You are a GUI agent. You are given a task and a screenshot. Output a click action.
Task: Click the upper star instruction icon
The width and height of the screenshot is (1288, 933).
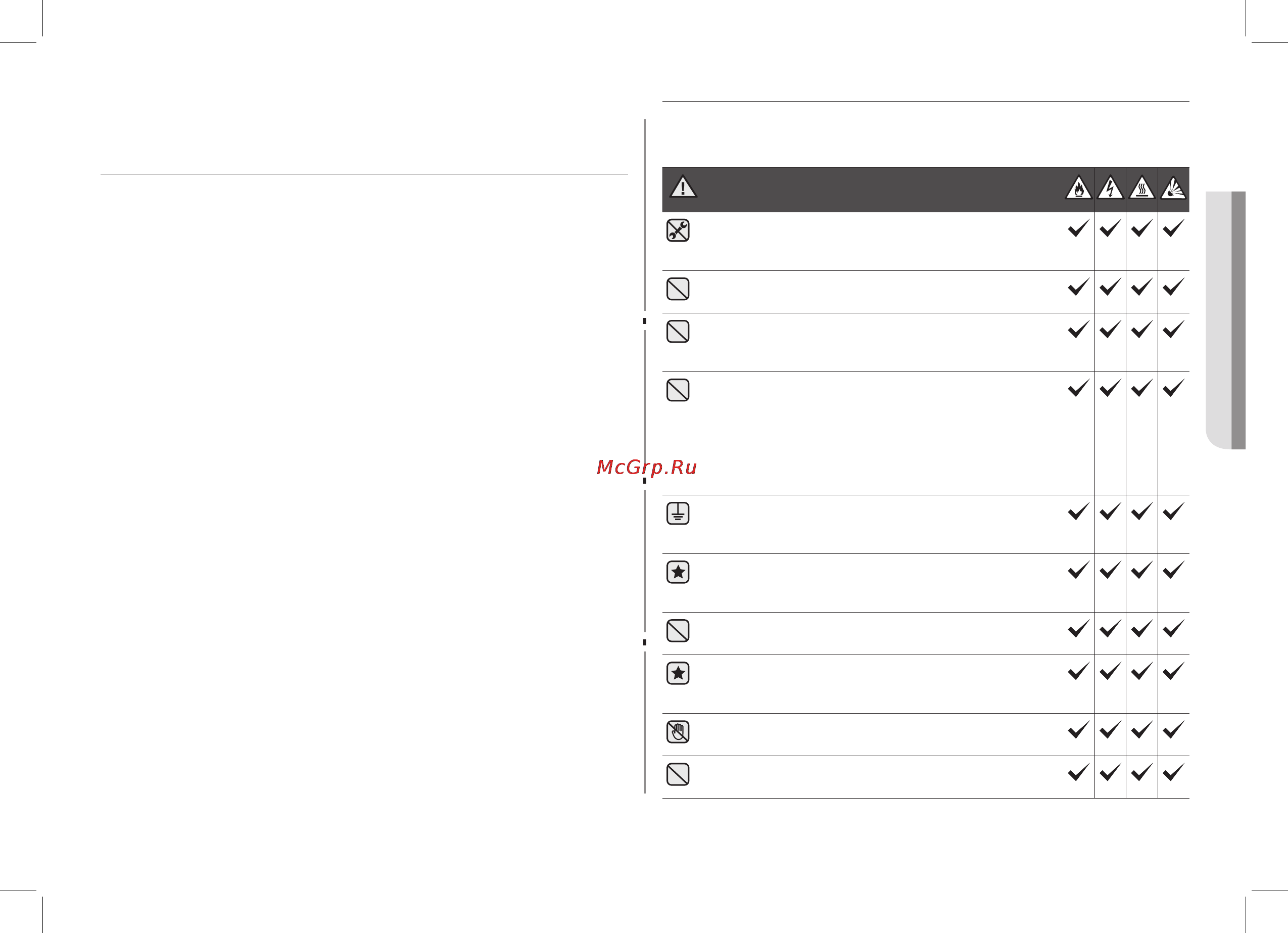pos(678,572)
